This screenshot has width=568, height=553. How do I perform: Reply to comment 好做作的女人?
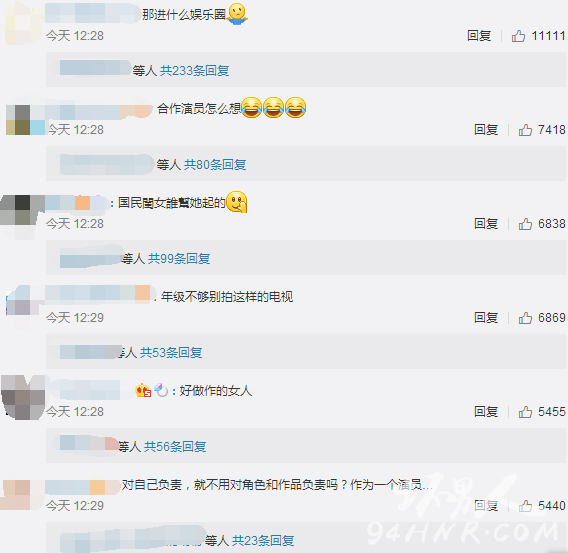[486, 412]
